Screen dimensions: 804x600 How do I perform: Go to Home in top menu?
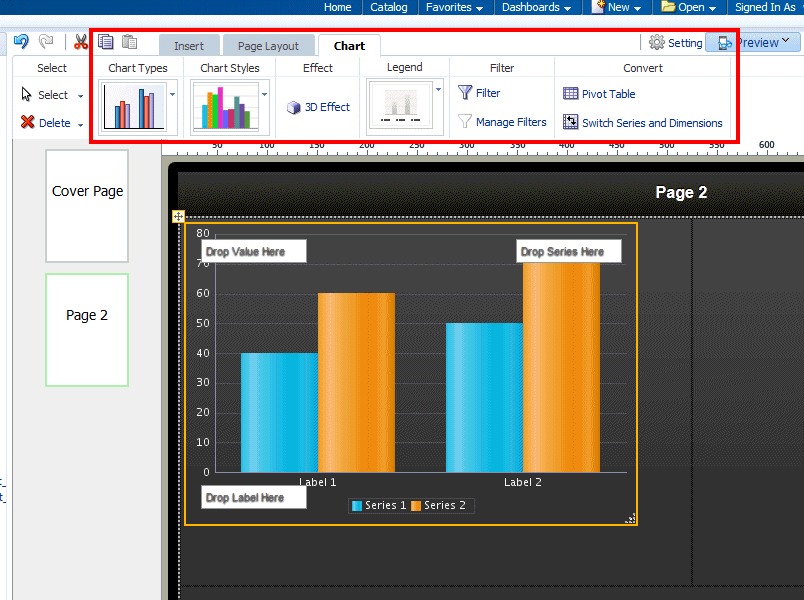pyautogui.click(x=337, y=7)
